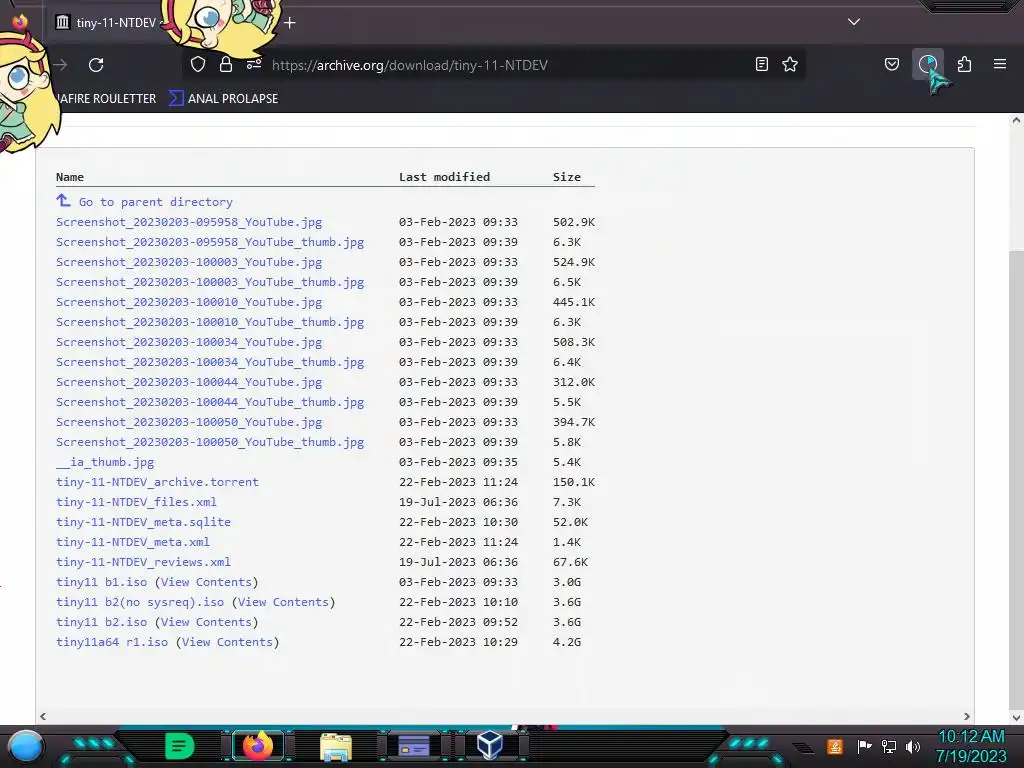The width and height of the screenshot is (1024, 768).
Task: List all tabs with the chevron dropdown
Action: (x=854, y=22)
